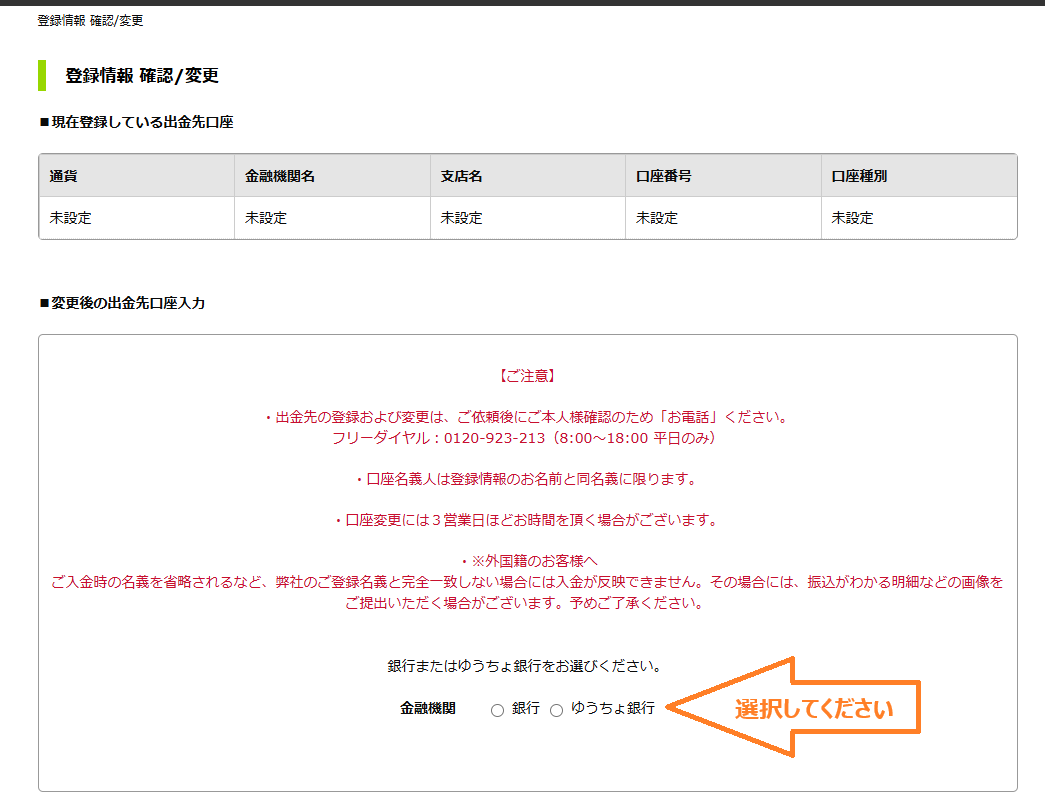
Task: Click the 登録情報 確認/変更 page heading
Action: (142, 75)
